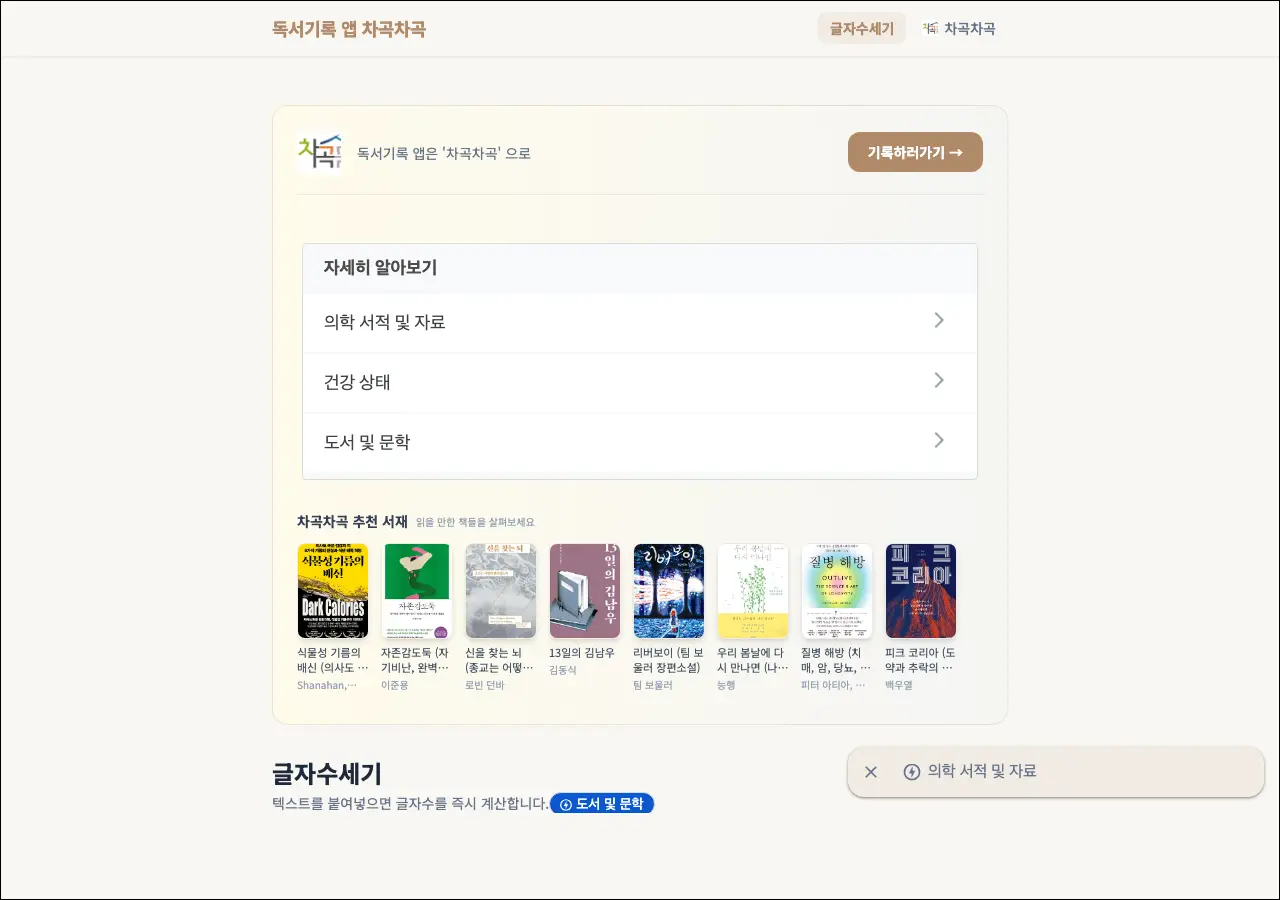Viewport: 1280px width, 900px height.
Task: Expand the 건강 상태 chevron arrow
Action: point(938,381)
